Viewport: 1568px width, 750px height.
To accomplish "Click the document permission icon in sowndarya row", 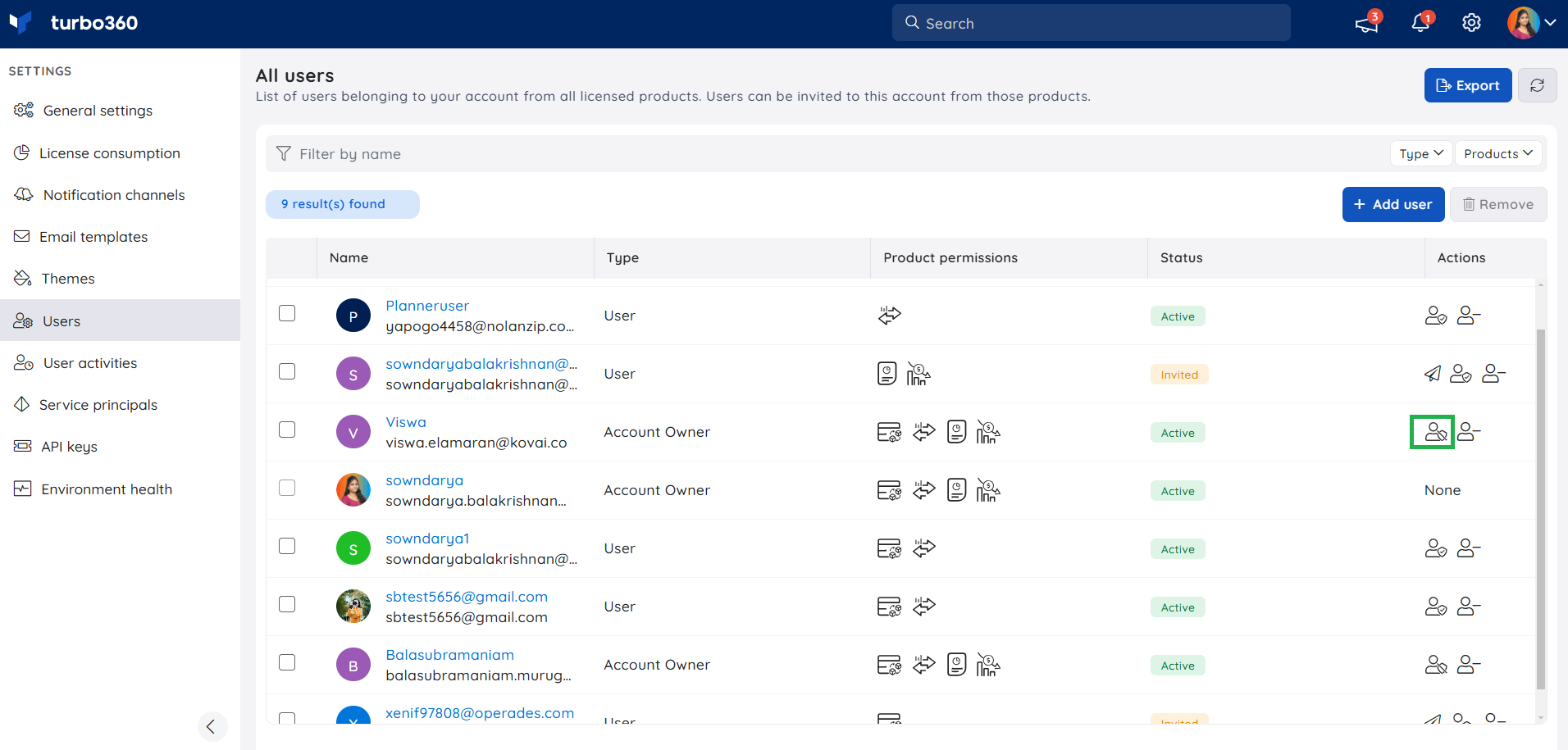I will coord(956,490).
